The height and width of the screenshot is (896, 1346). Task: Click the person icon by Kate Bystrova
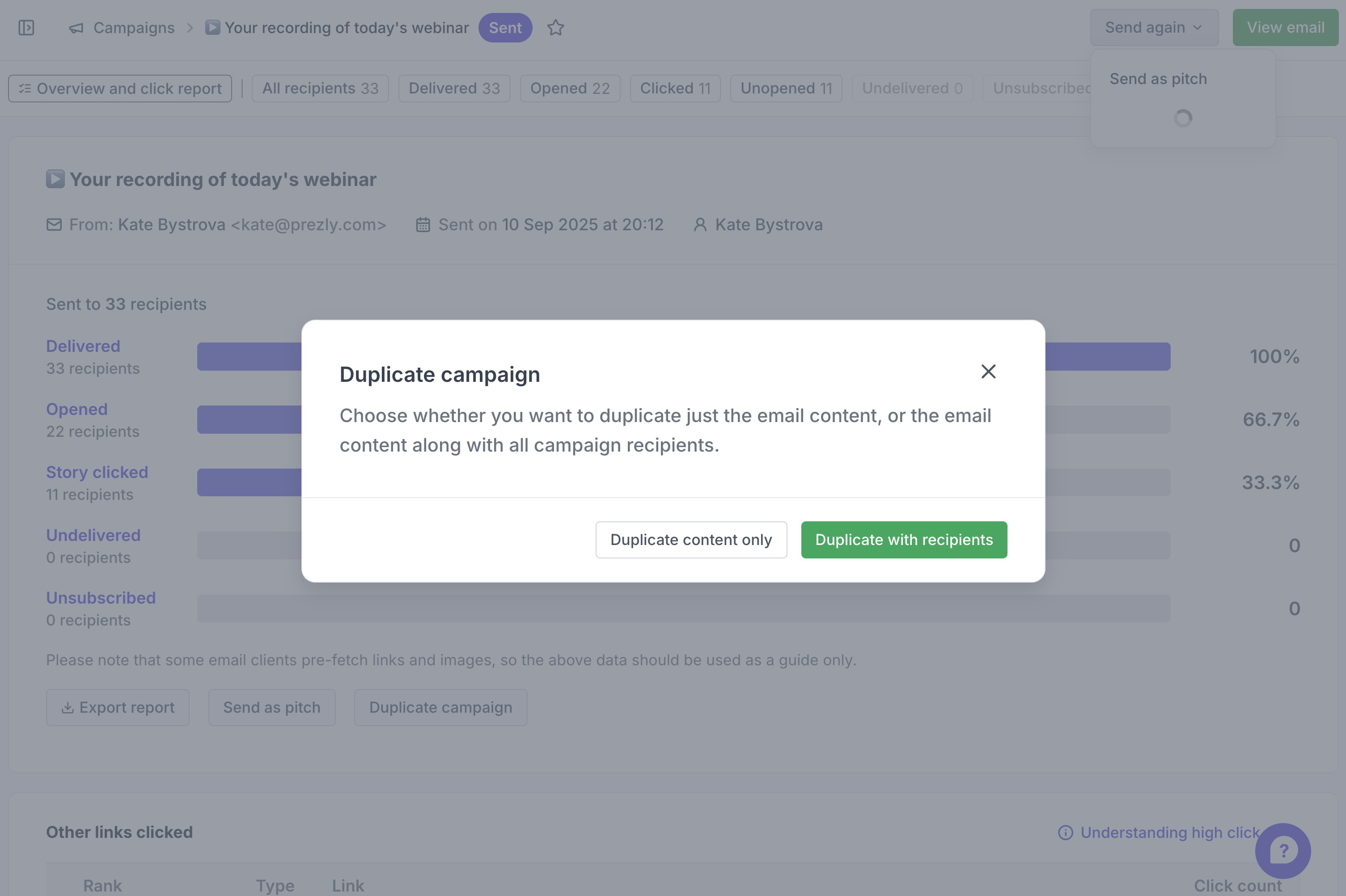pyautogui.click(x=699, y=224)
